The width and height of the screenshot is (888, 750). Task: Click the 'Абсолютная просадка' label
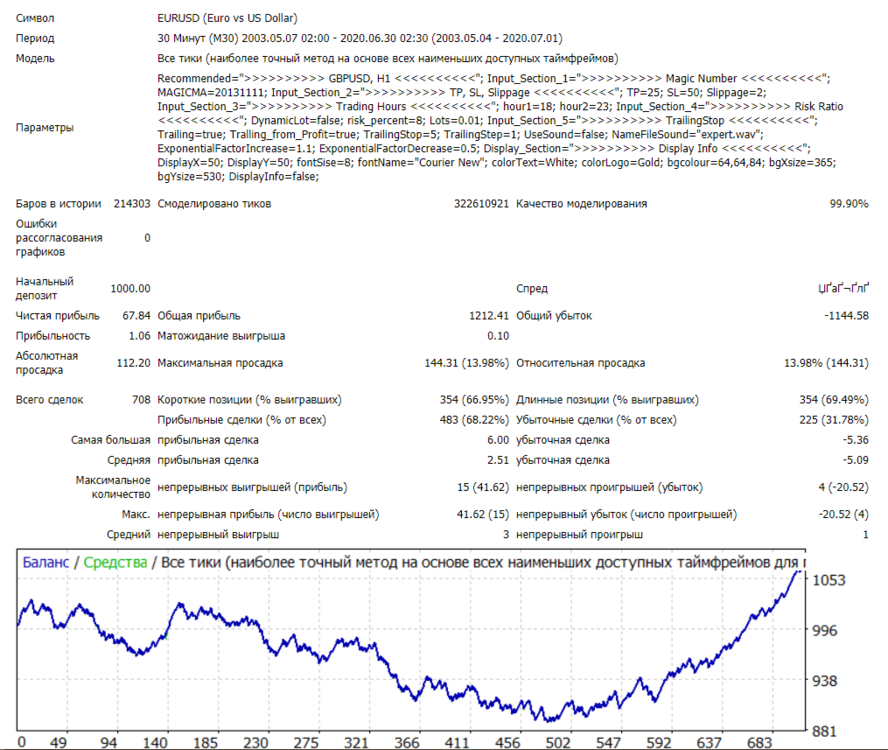47,363
